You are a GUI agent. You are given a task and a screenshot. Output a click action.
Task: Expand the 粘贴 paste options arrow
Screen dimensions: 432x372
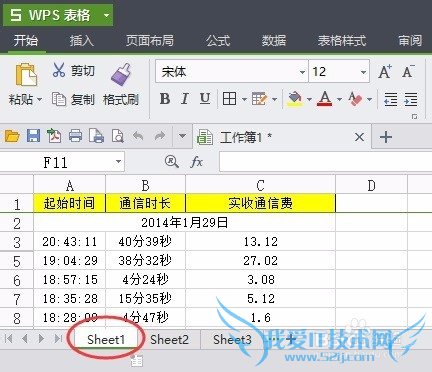(39, 99)
